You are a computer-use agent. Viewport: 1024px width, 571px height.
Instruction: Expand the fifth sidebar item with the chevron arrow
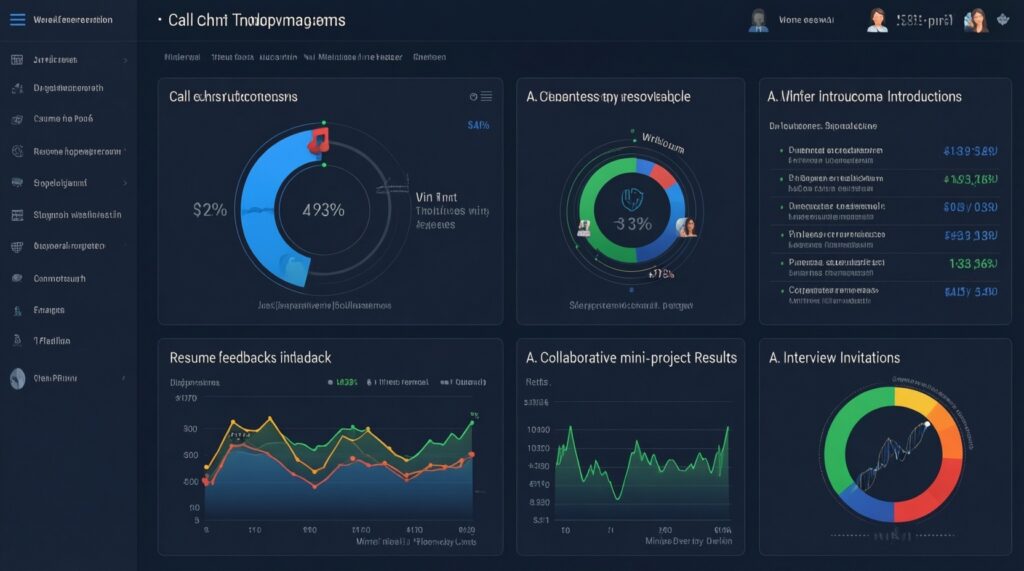125,183
